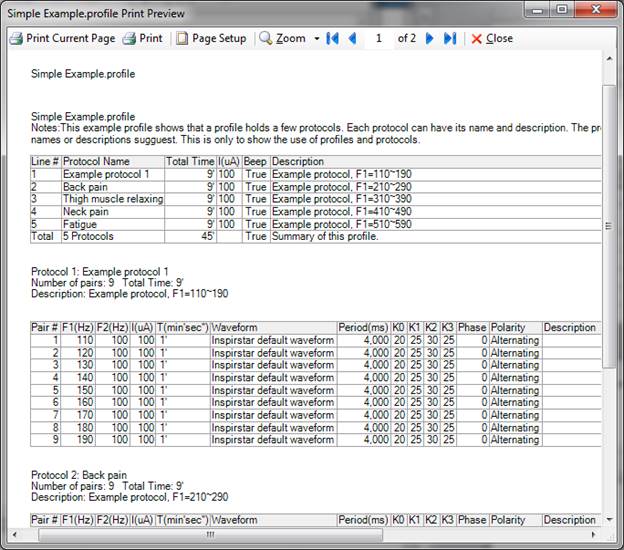624x550 pixels.
Task: Click the page number input field
Action: tap(379, 38)
